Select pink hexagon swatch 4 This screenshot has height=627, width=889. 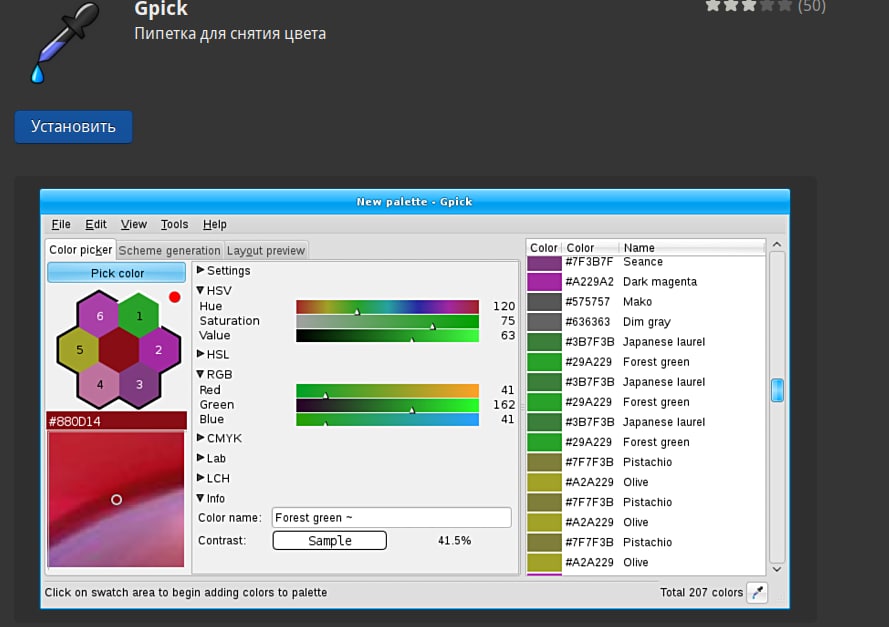tap(99, 384)
